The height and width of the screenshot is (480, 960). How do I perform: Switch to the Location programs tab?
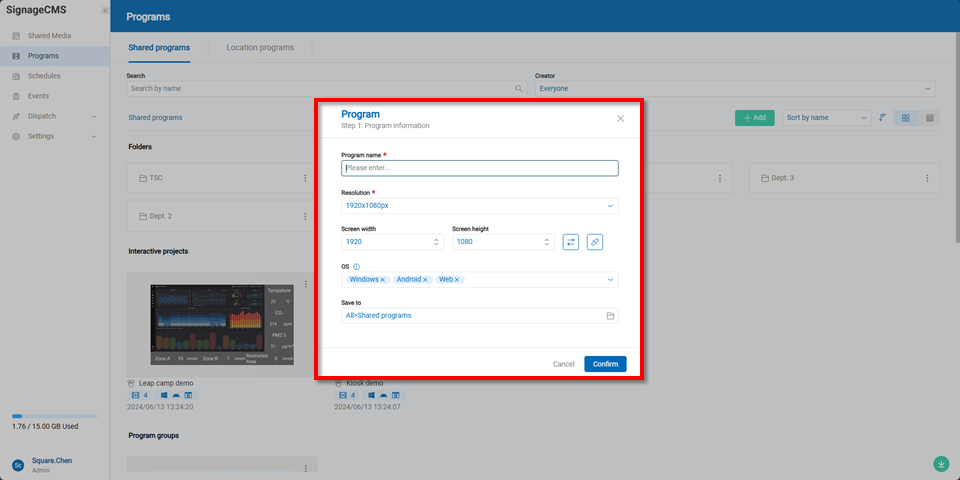pyautogui.click(x=260, y=47)
